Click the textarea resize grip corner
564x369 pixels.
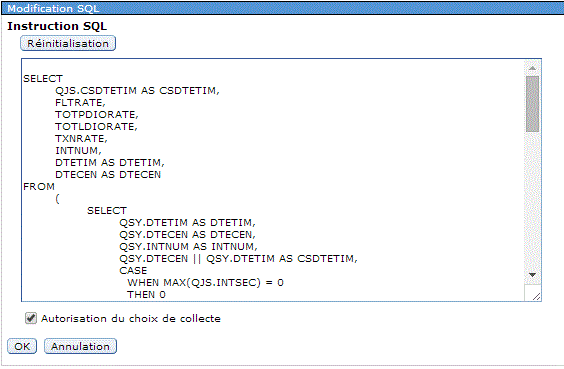pyautogui.click(x=536, y=296)
